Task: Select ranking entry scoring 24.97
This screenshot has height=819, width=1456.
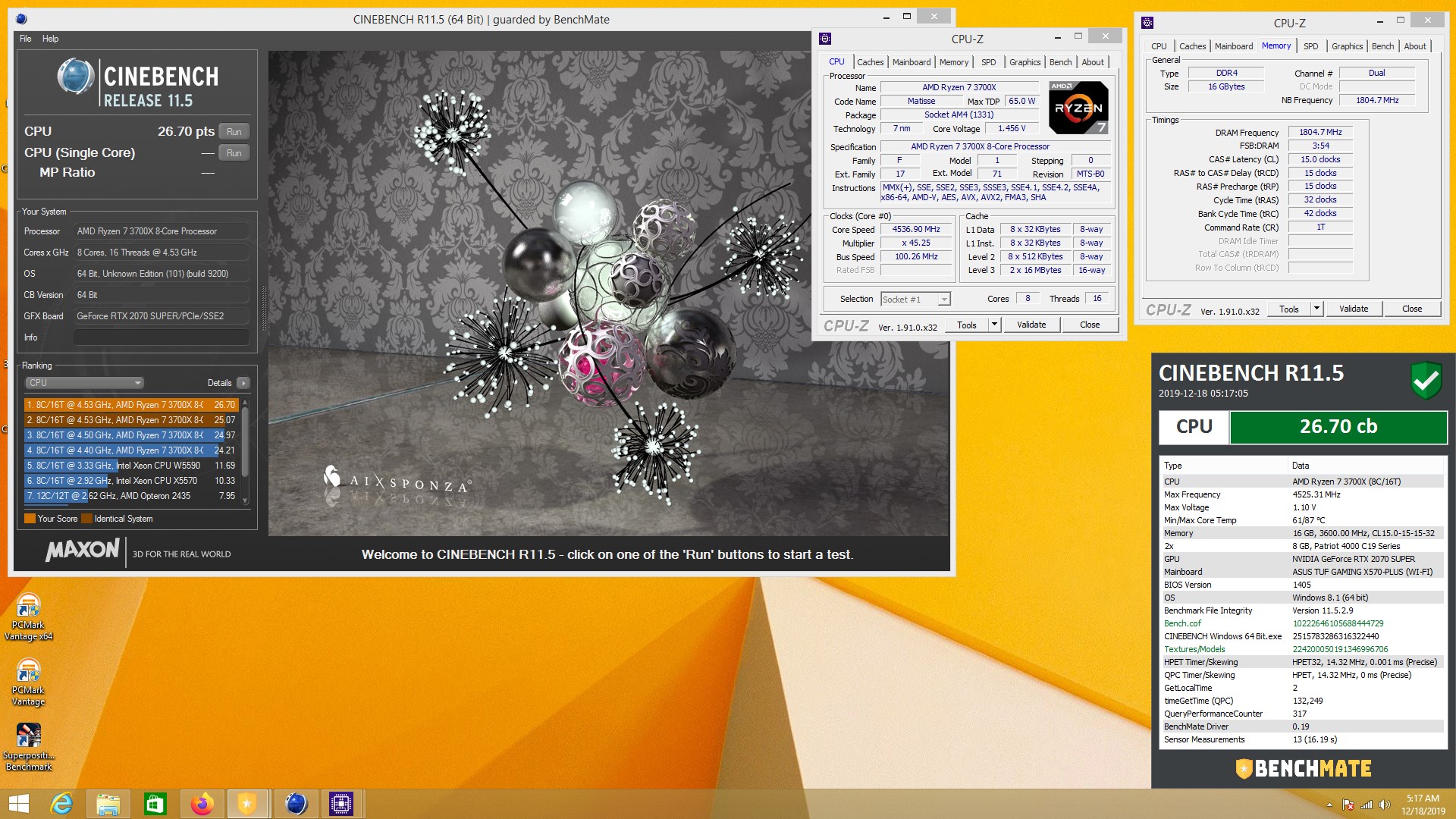Action: click(131, 435)
